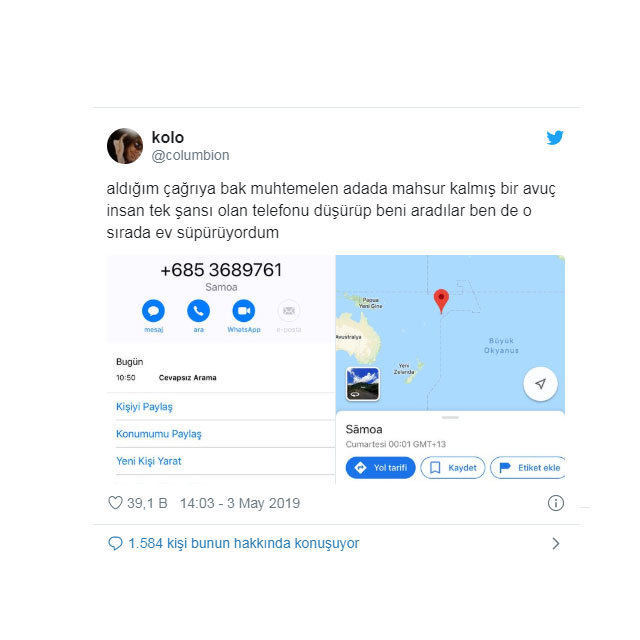Like the tweet with heart icon
The image size is (640, 640).
click(115, 502)
